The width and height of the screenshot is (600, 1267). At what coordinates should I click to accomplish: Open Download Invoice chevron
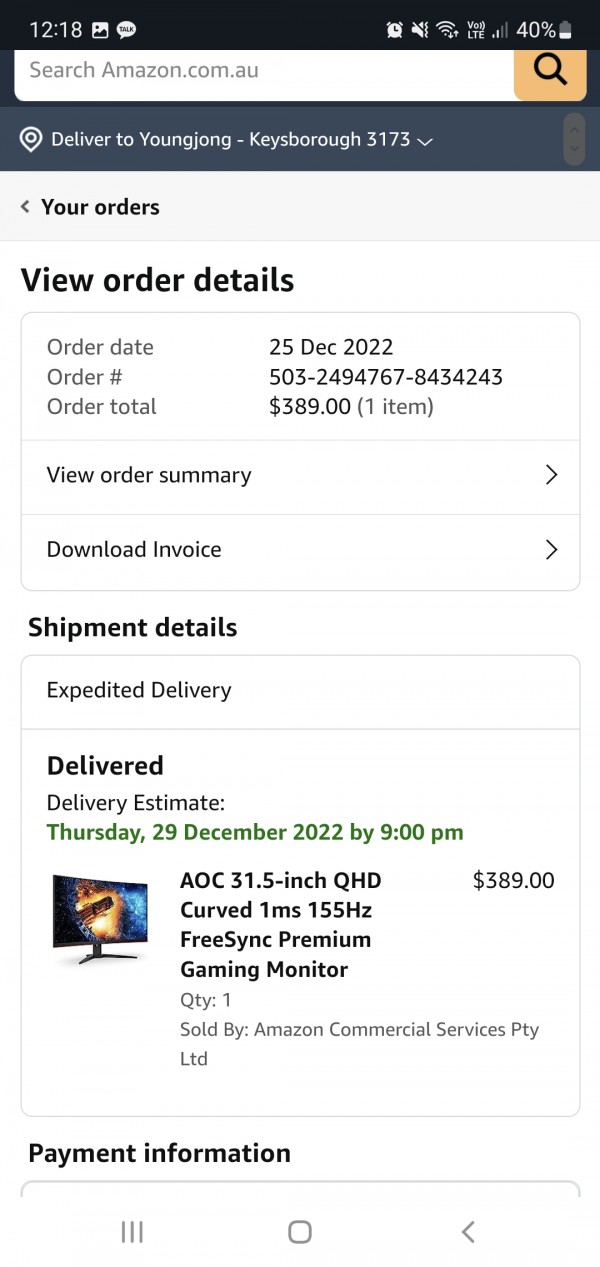[551, 549]
